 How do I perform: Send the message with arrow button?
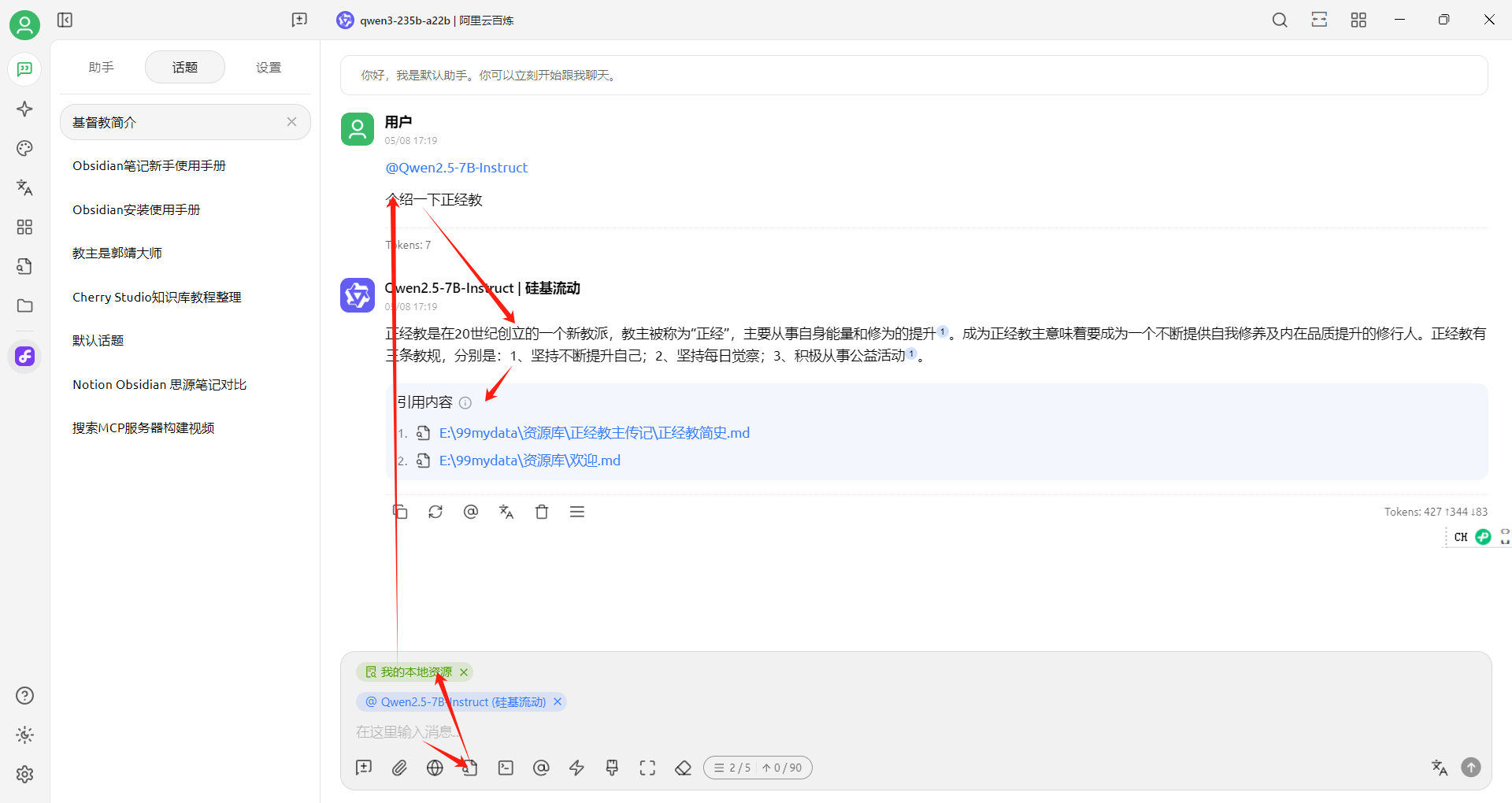1471,768
